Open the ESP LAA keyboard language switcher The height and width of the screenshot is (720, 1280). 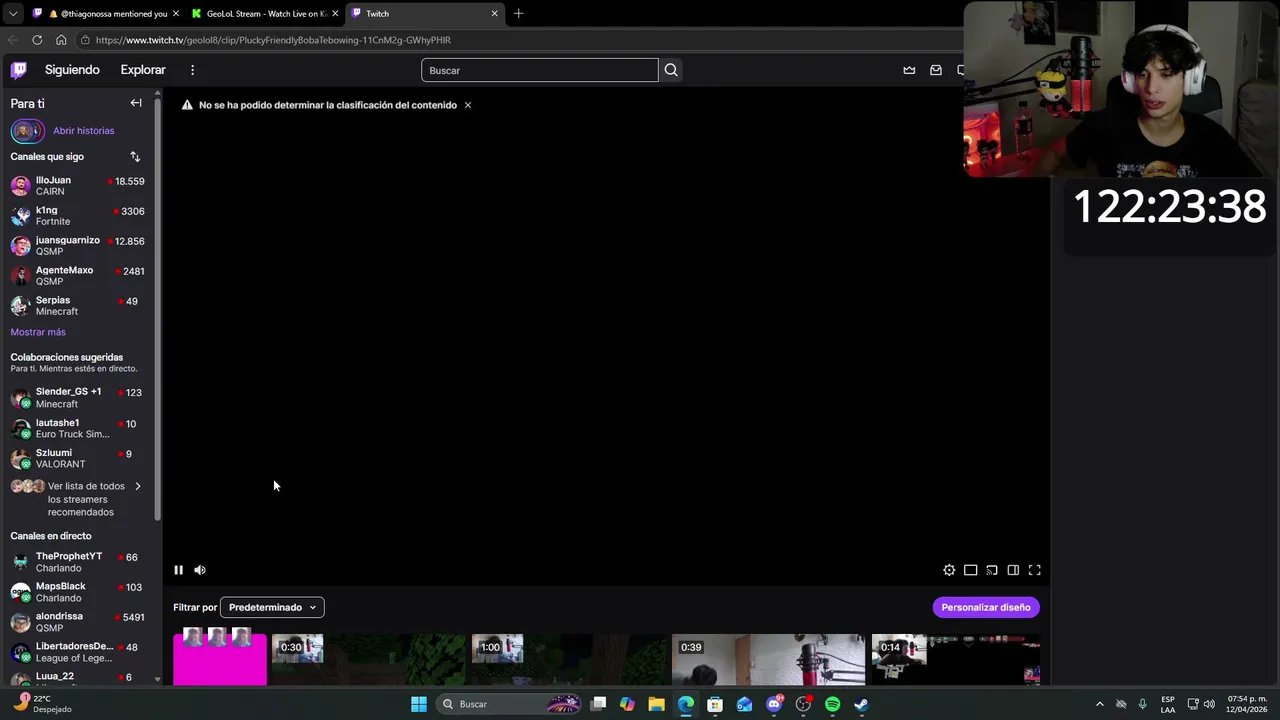point(1168,704)
